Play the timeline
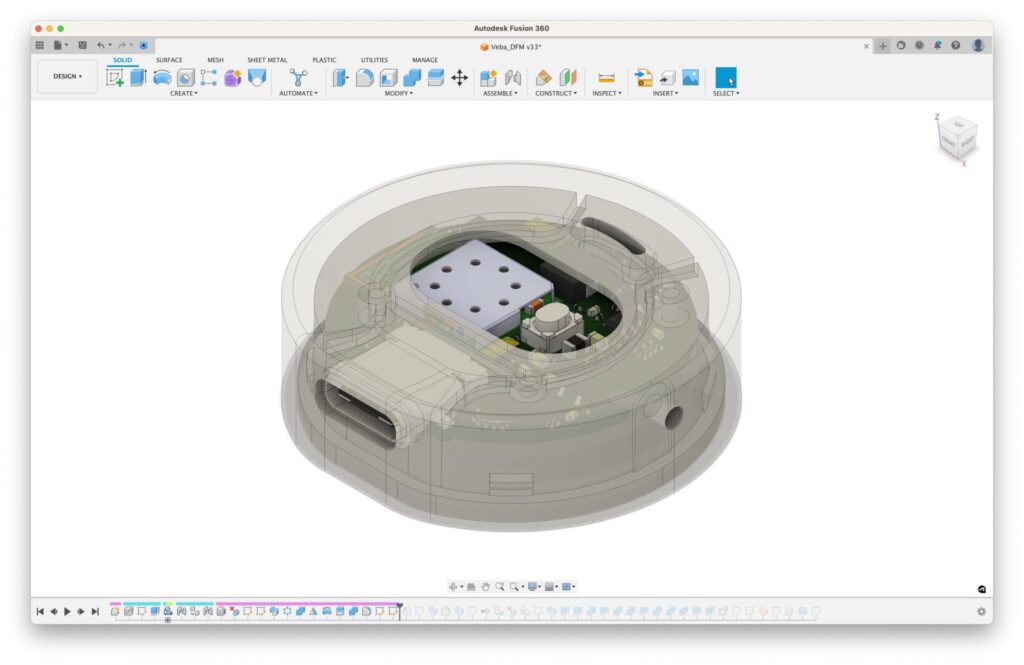The image size is (1024, 665). pyautogui.click(x=67, y=611)
